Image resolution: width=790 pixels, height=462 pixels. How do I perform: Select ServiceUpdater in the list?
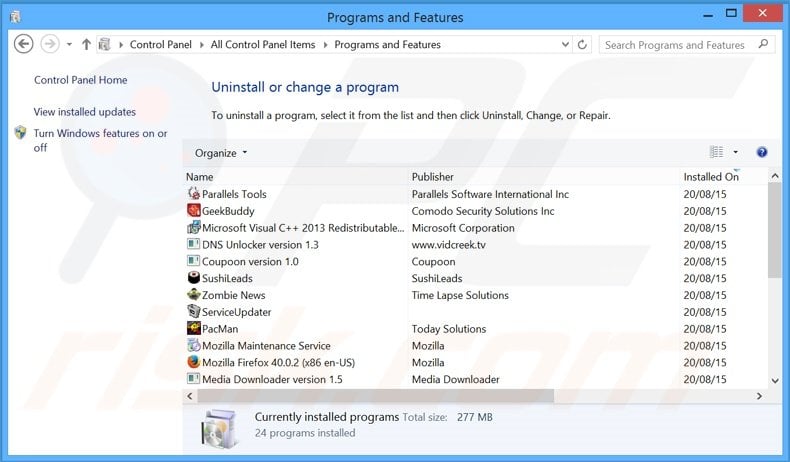(x=237, y=312)
